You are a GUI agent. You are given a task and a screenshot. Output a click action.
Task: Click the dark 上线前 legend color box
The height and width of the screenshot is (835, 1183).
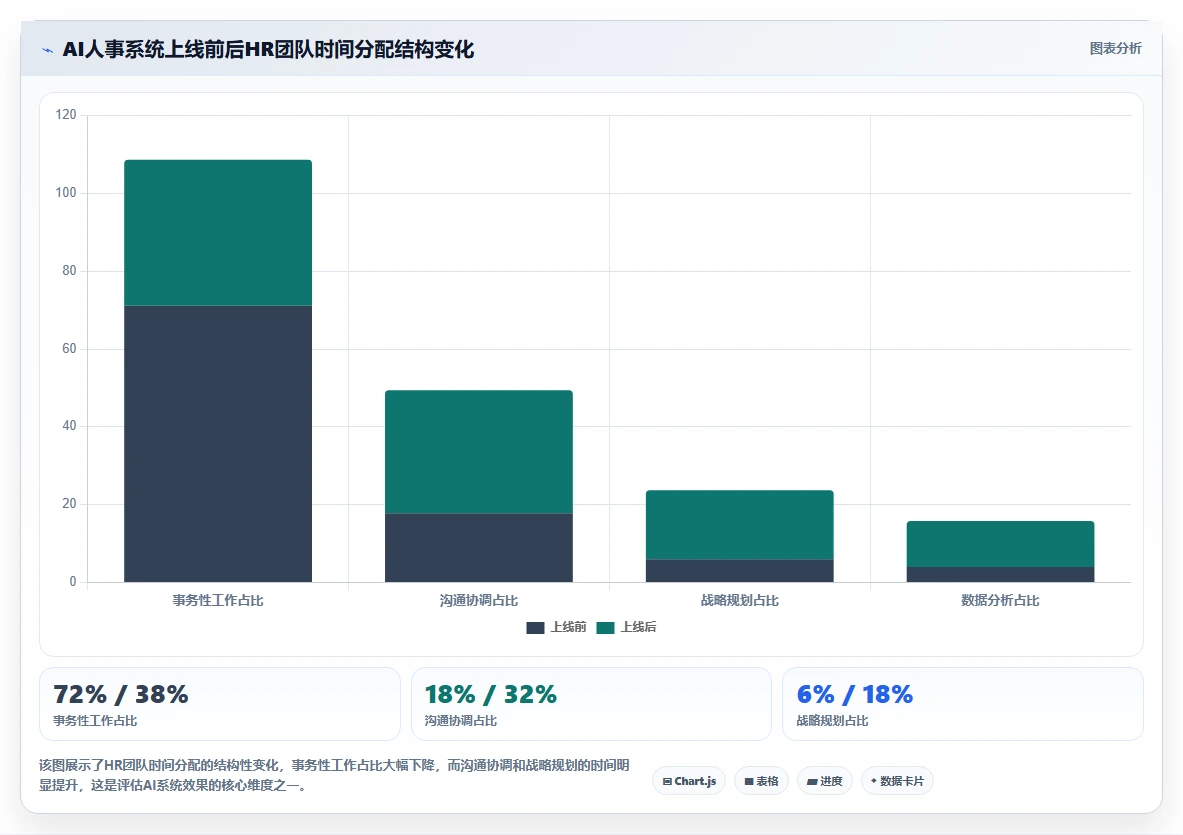pos(535,628)
